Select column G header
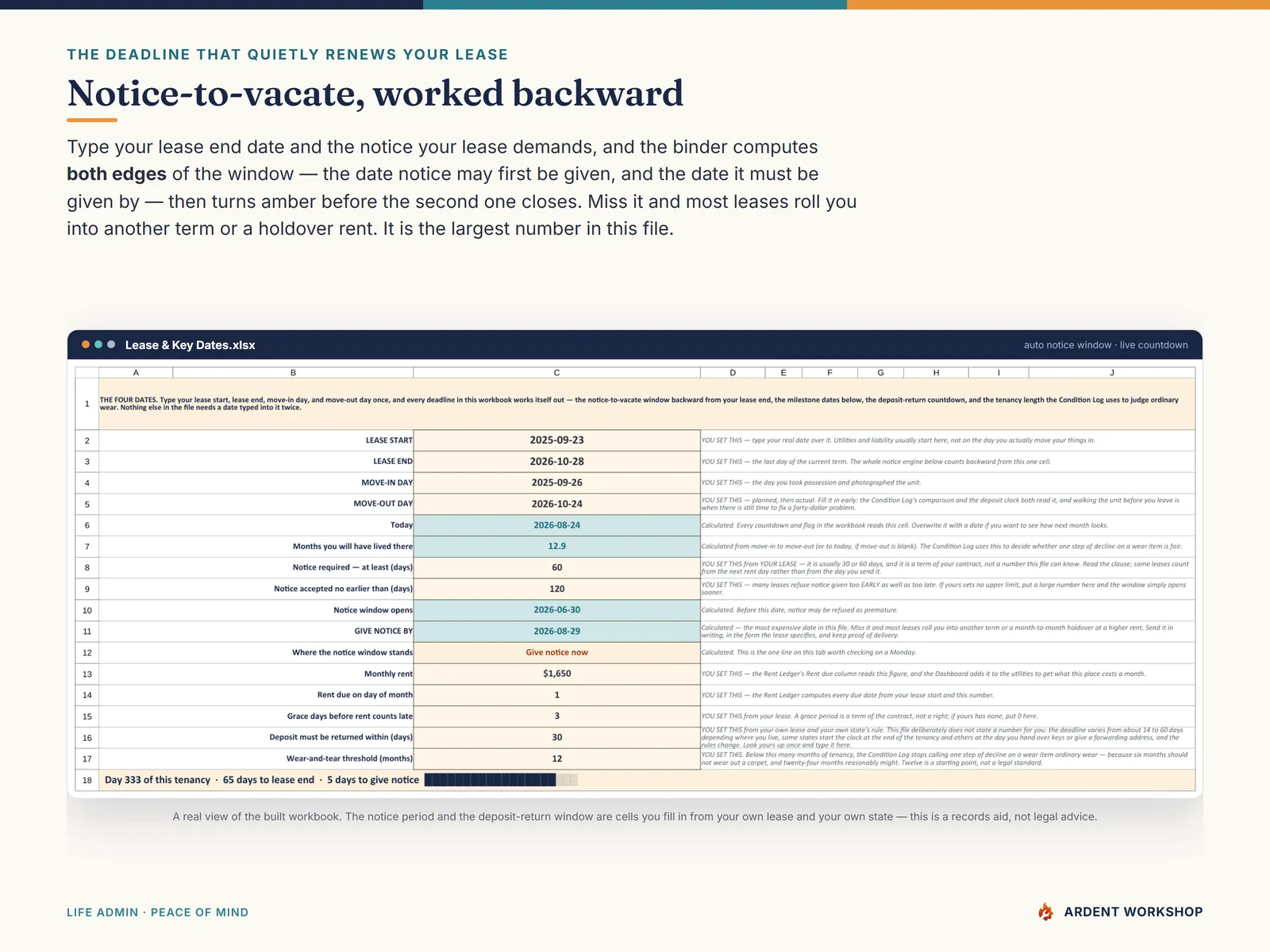1270x952 pixels. point(880,372)
